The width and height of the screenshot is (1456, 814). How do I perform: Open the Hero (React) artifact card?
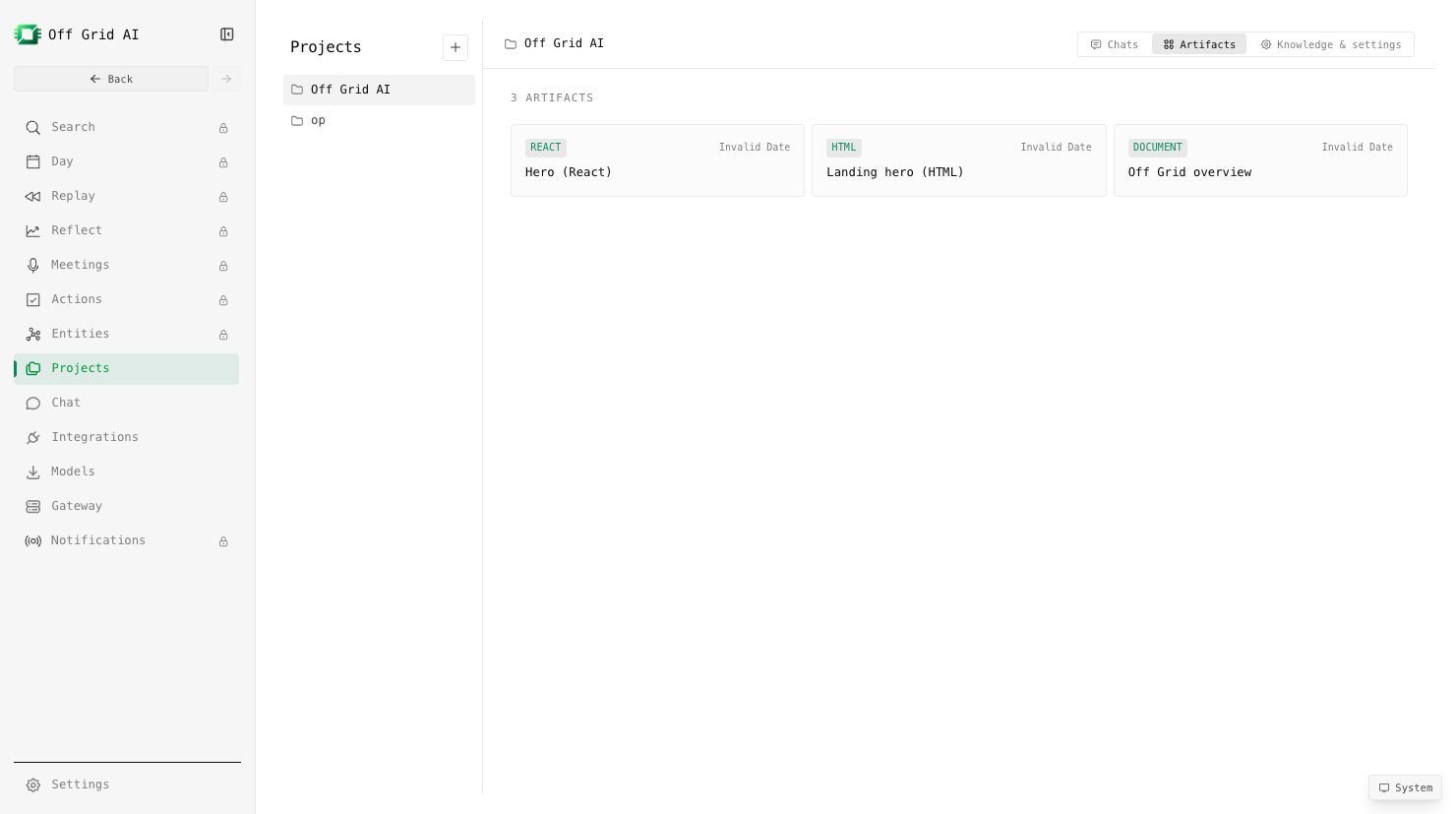pyautogui.click(x=657, y=160)
